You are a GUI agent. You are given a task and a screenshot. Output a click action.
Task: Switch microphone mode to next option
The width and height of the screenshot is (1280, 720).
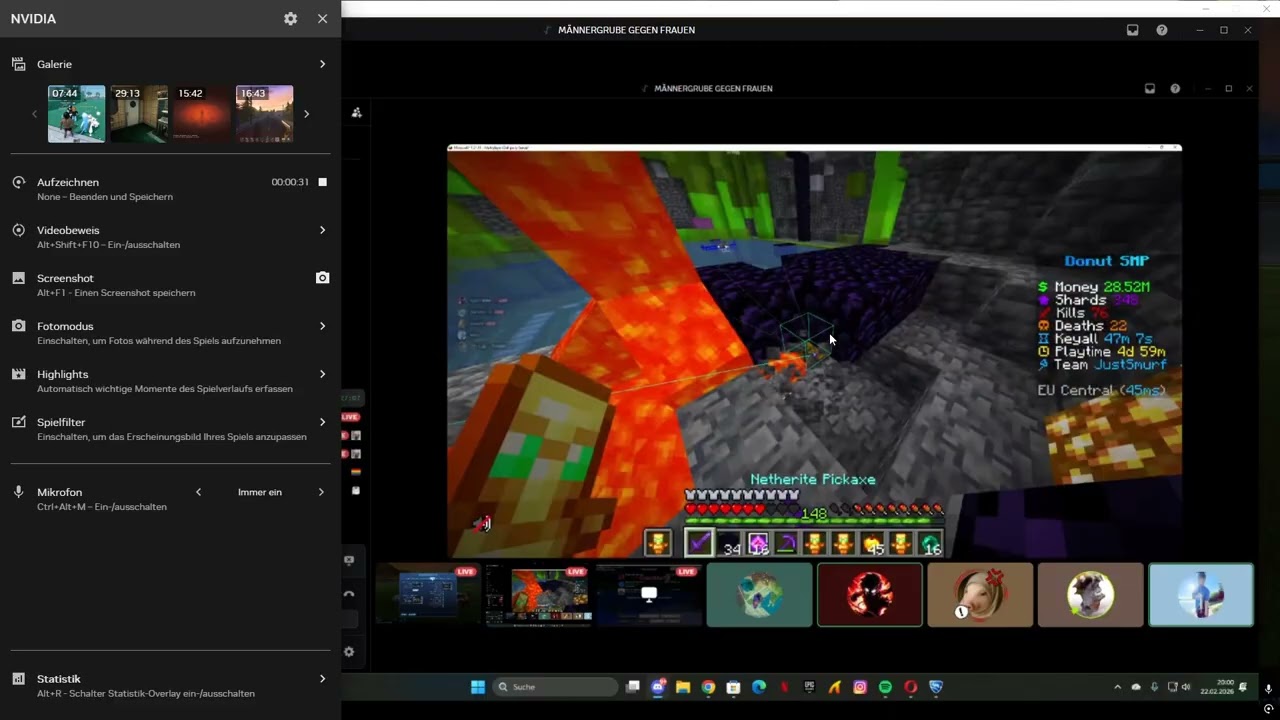click(321, 492)
